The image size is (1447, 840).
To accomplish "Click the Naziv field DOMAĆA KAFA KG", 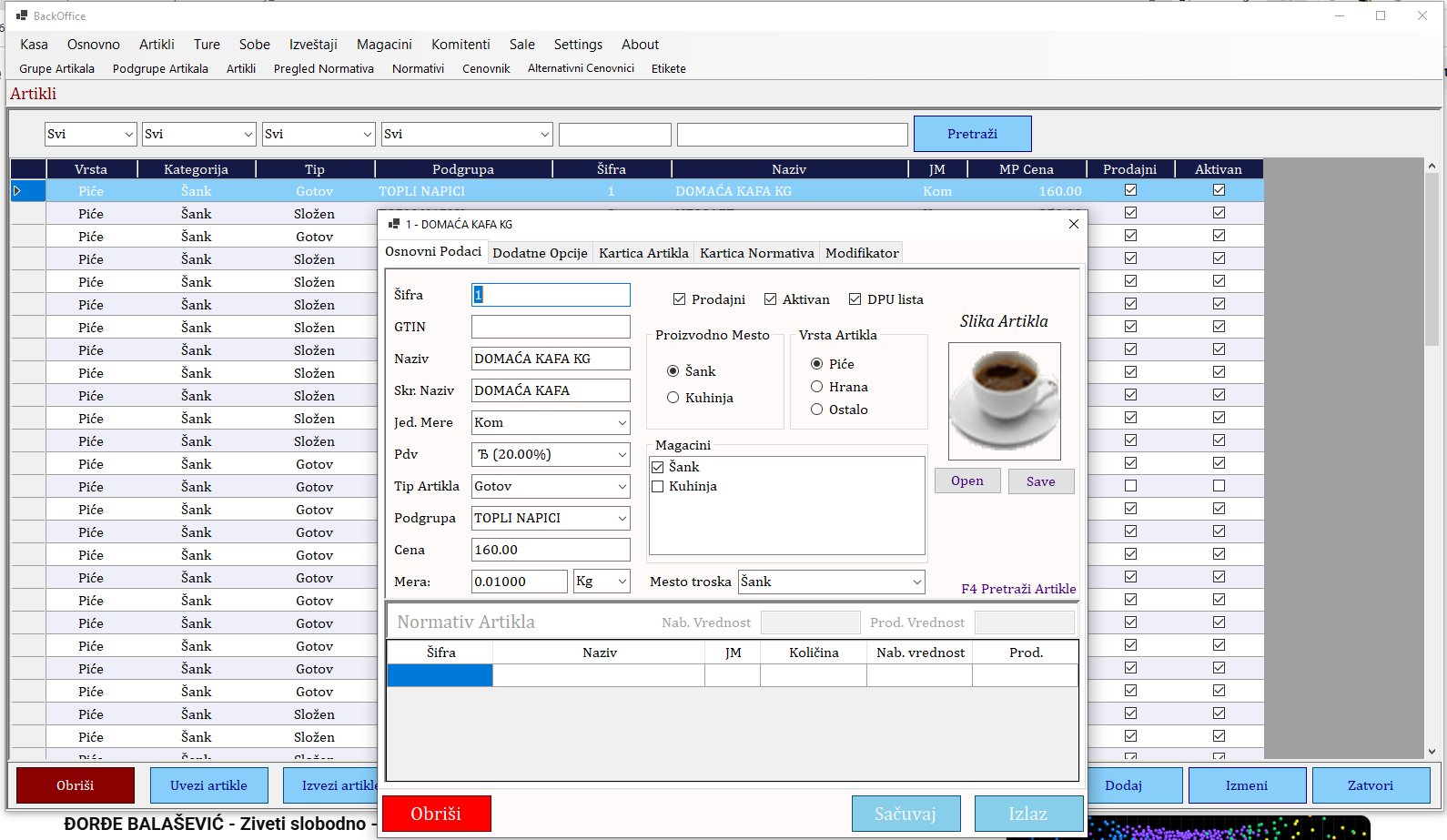I will coord(551,359).
